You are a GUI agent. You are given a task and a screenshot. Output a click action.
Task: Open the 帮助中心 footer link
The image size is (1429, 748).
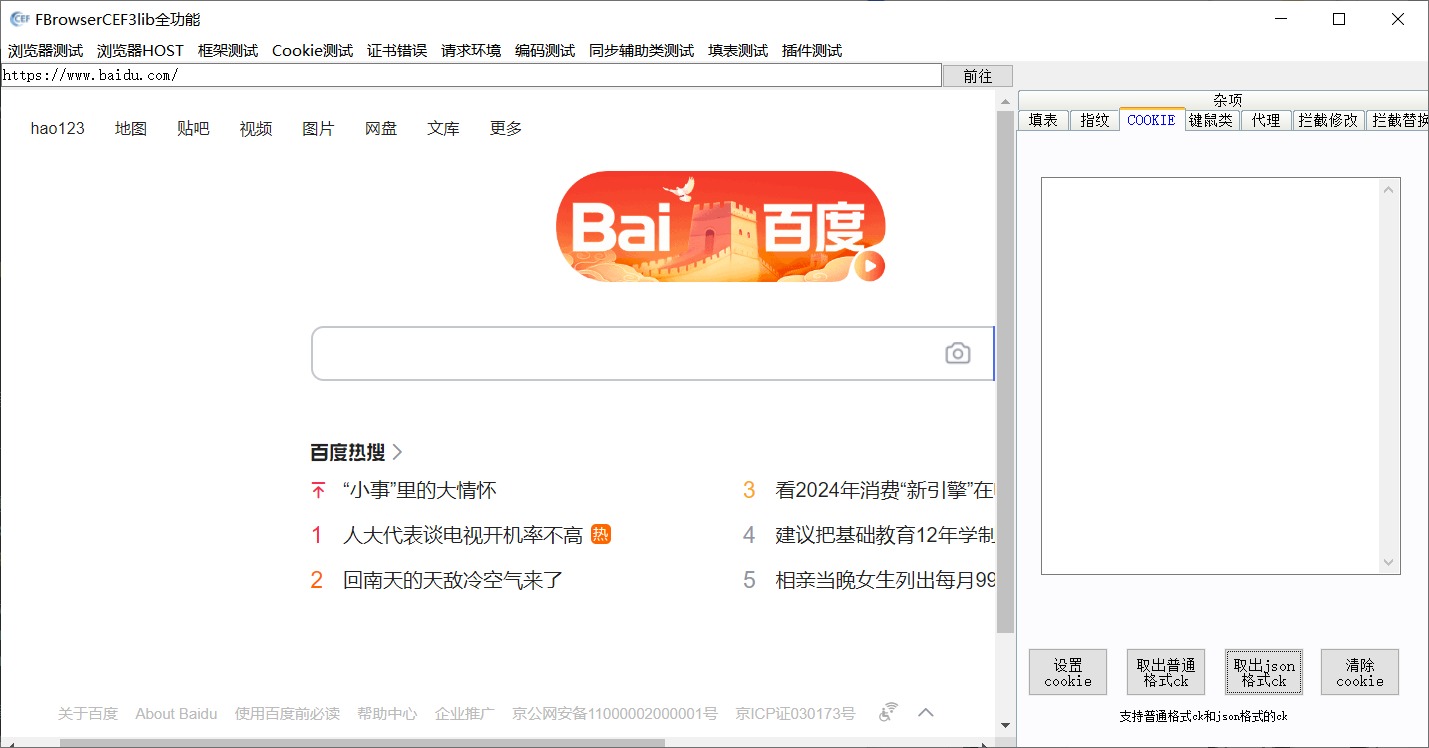pos(387,713)
